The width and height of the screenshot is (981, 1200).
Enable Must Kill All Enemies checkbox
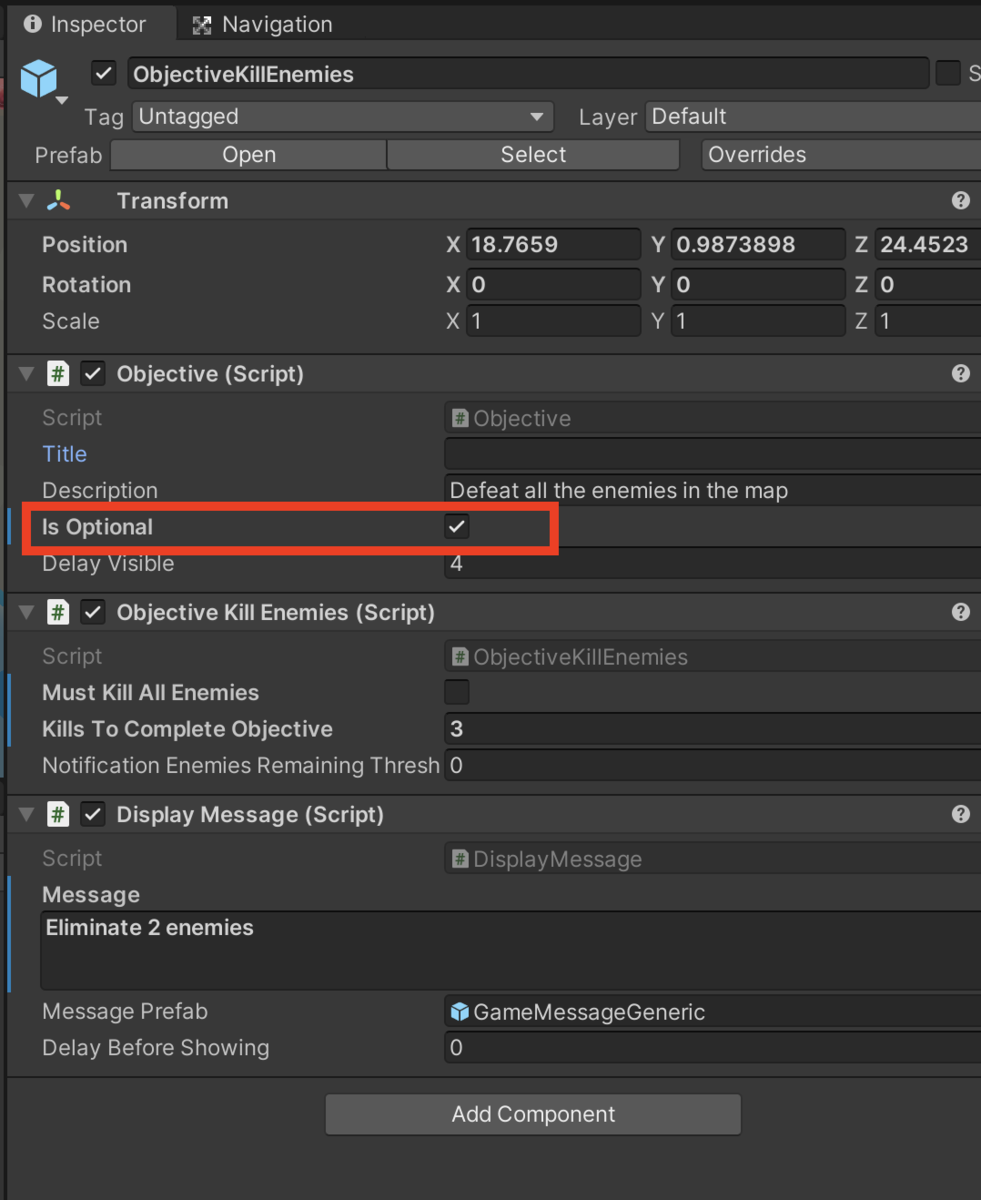457,692
